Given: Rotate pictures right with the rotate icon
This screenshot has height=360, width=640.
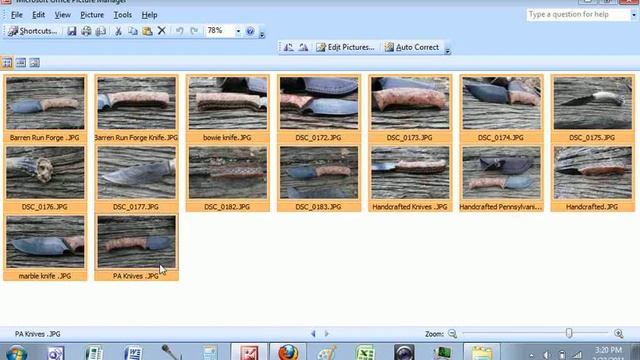Looking at the screenshot, I should point(303,47).
